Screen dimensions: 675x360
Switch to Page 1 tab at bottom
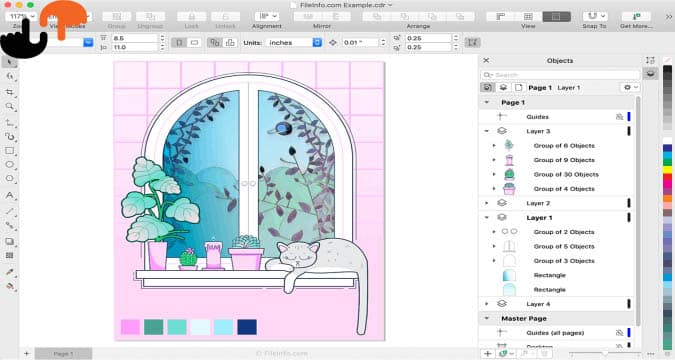[x=63, y=354]
